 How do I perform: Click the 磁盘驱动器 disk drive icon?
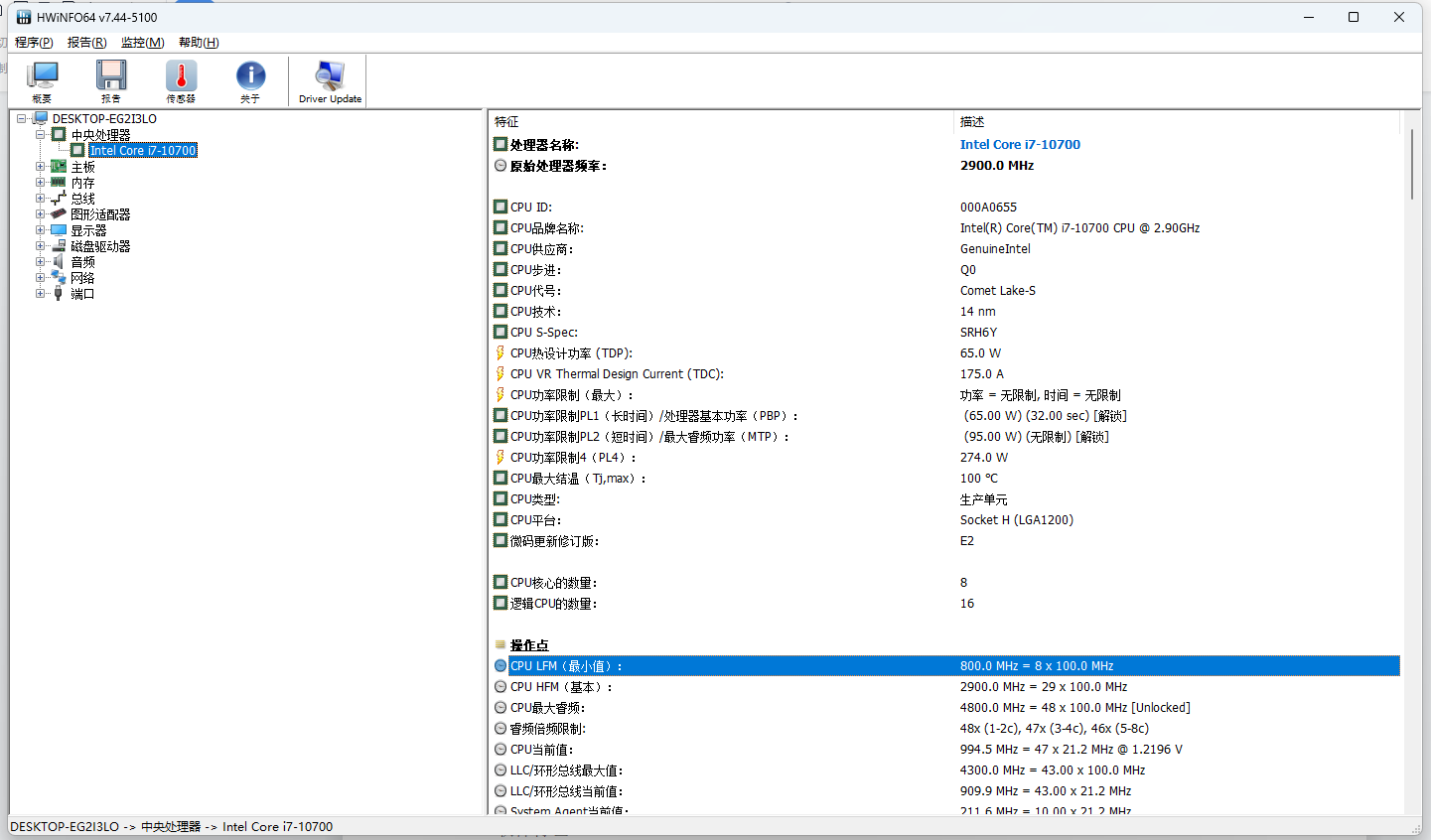pos(59,246)
